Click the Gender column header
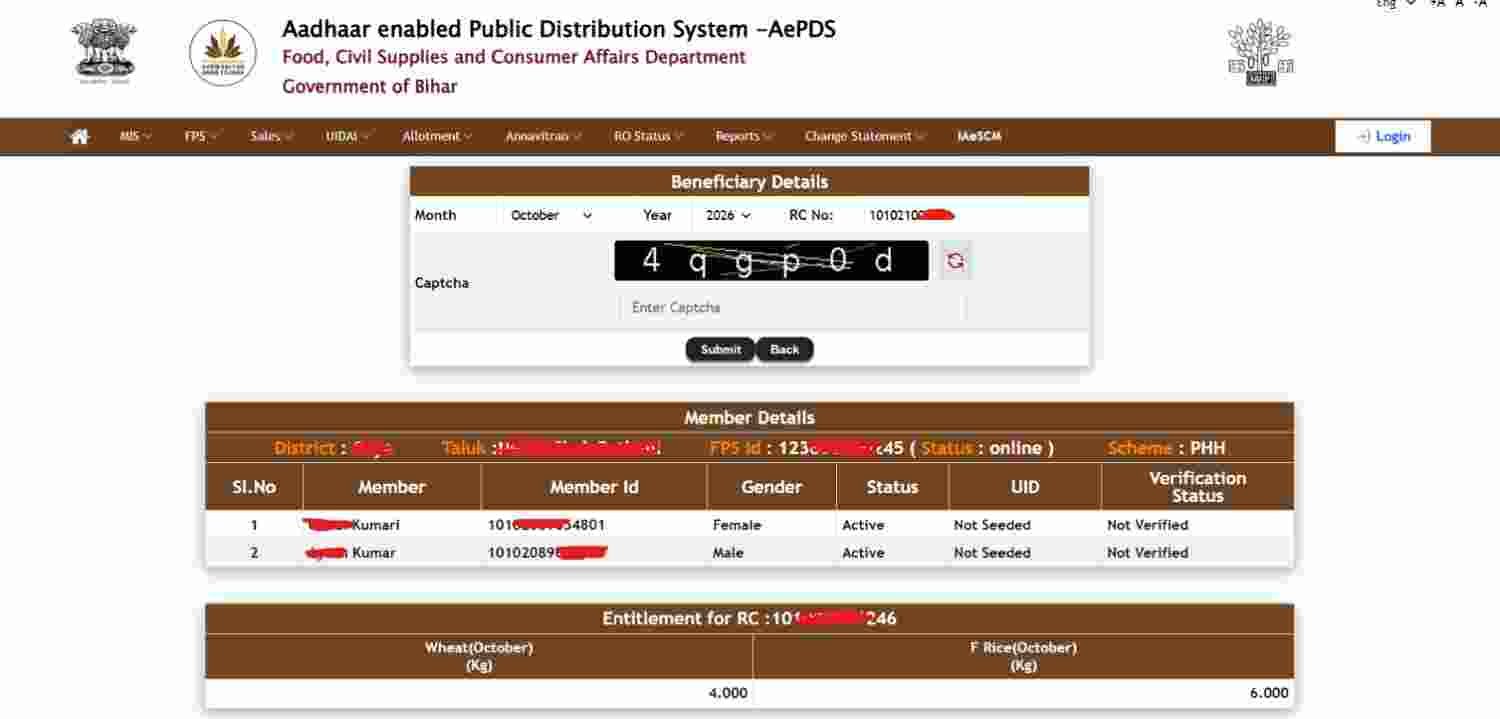This screenshot has width=1500, height=719. coord(772,487)
